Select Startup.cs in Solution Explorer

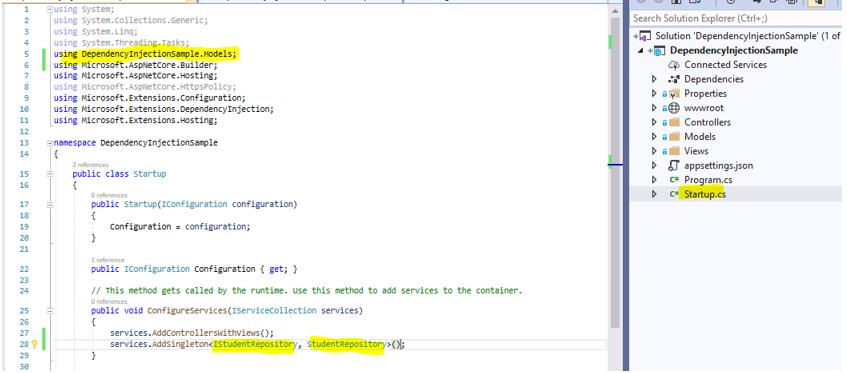705,194
